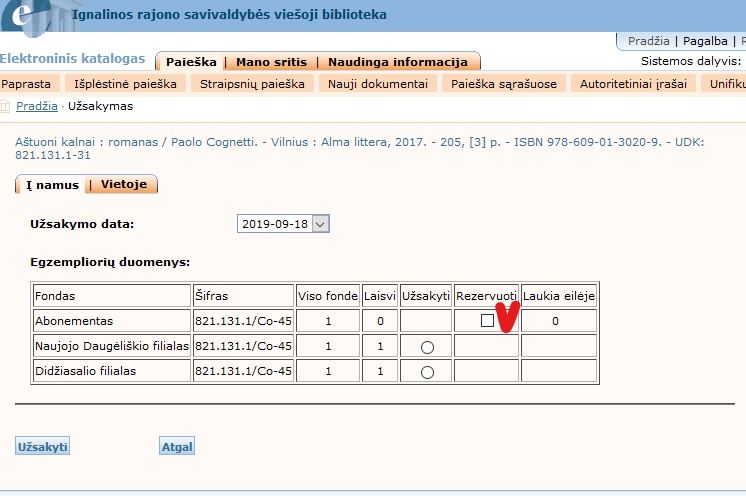Select Naujojo Daugėliškio filialas order radio button

click(x=427, y=347)
